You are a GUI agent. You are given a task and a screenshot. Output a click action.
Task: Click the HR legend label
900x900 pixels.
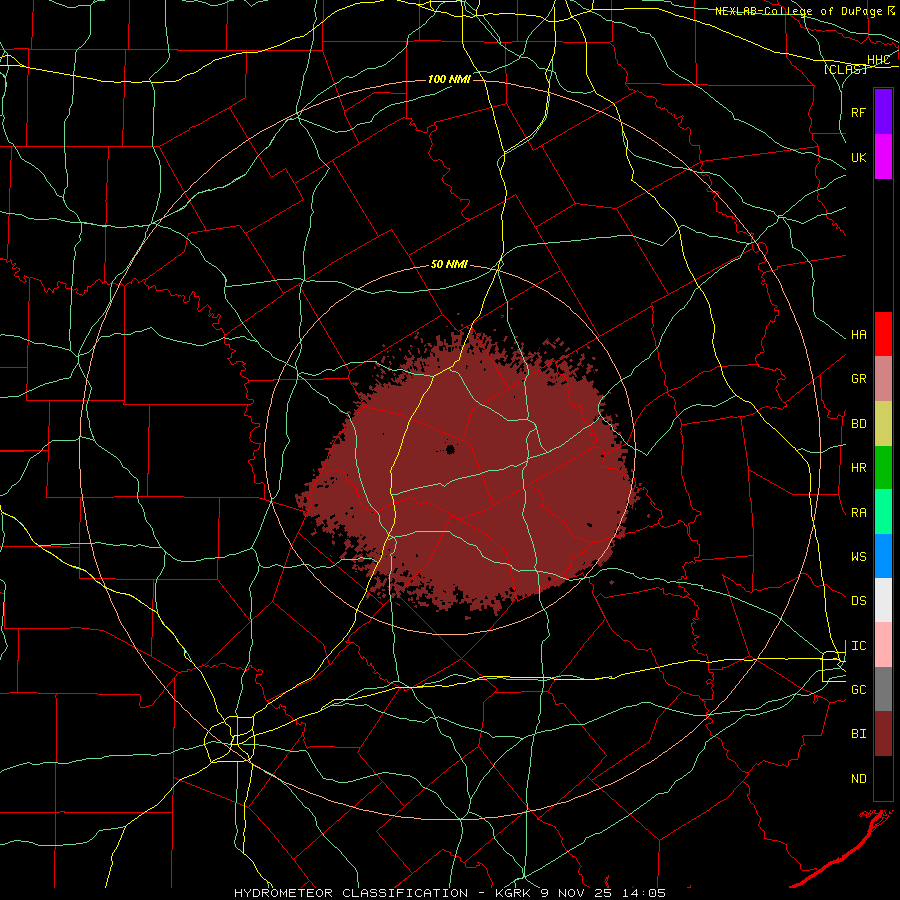[858, 468]
